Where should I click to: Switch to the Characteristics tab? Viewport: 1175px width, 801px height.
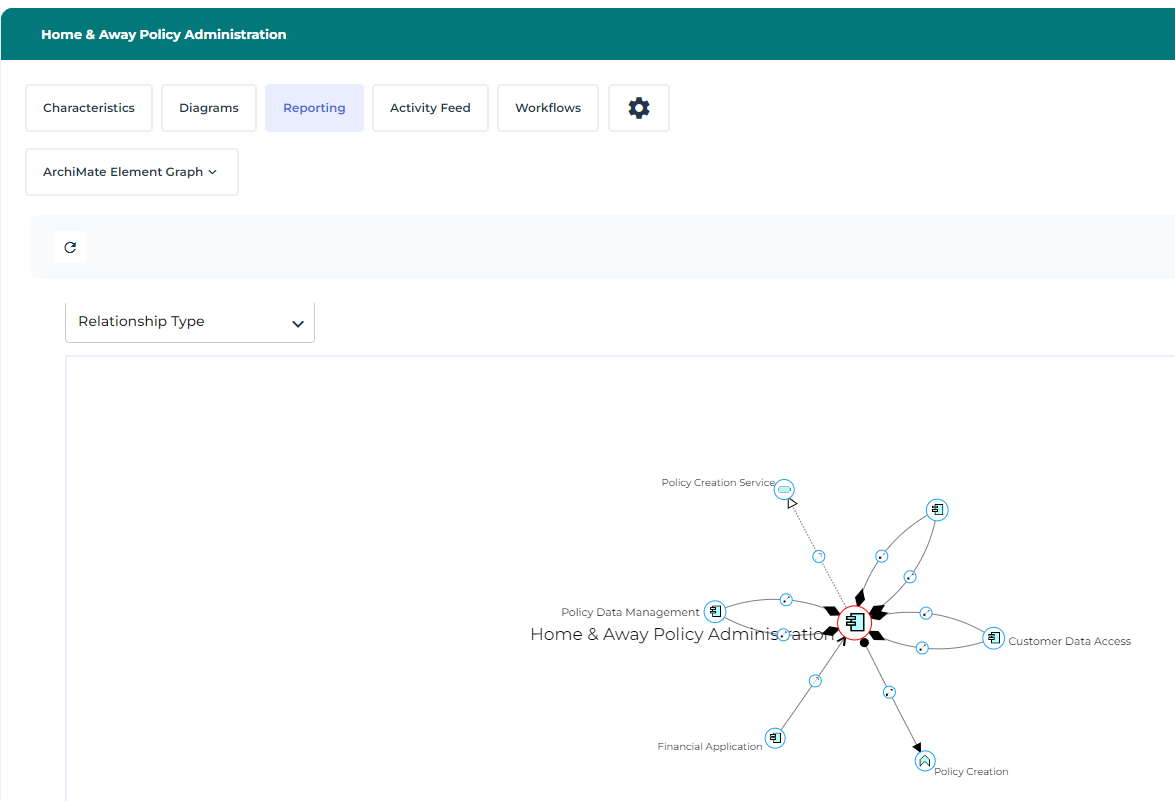89,108
